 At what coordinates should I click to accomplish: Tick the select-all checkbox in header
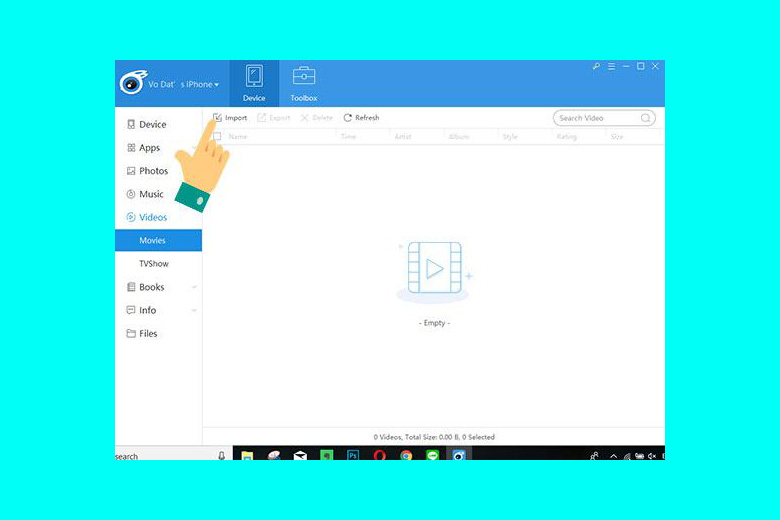click(x=217, y=136)
